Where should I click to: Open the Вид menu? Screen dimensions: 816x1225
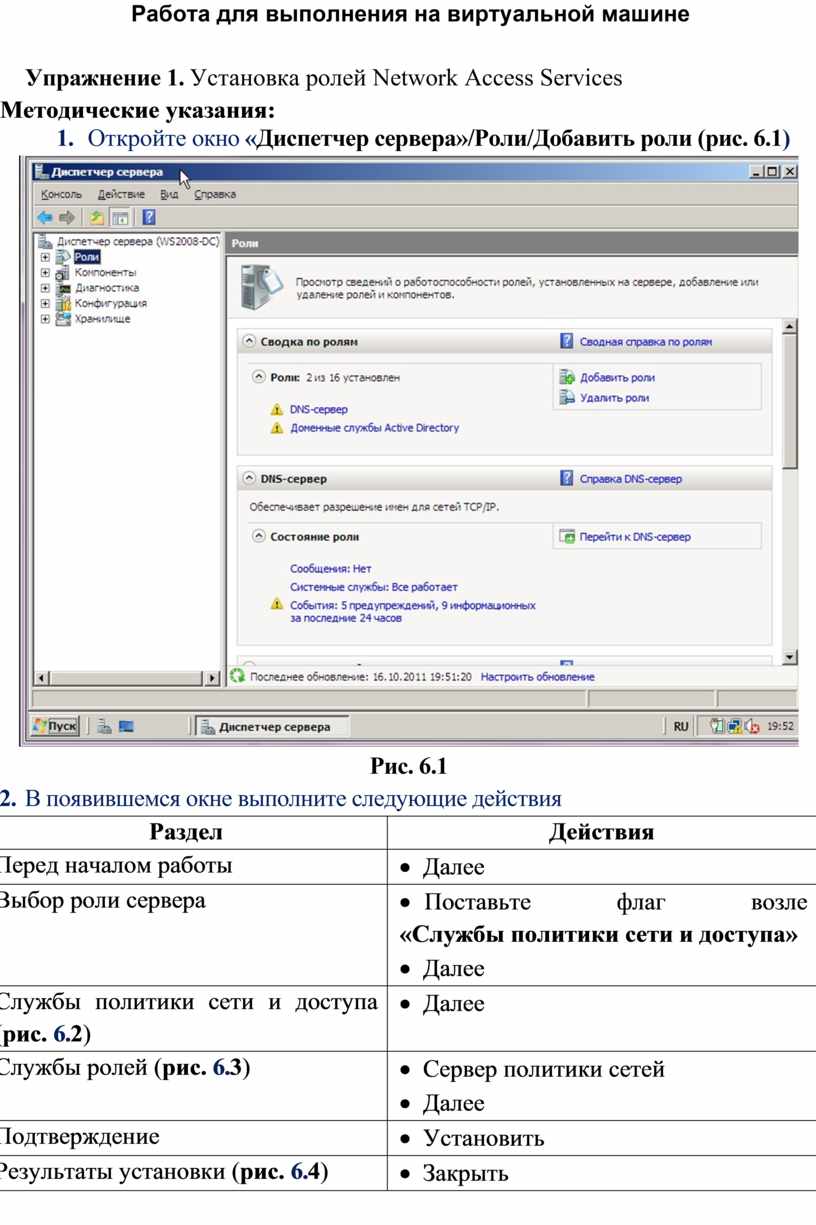170,194
